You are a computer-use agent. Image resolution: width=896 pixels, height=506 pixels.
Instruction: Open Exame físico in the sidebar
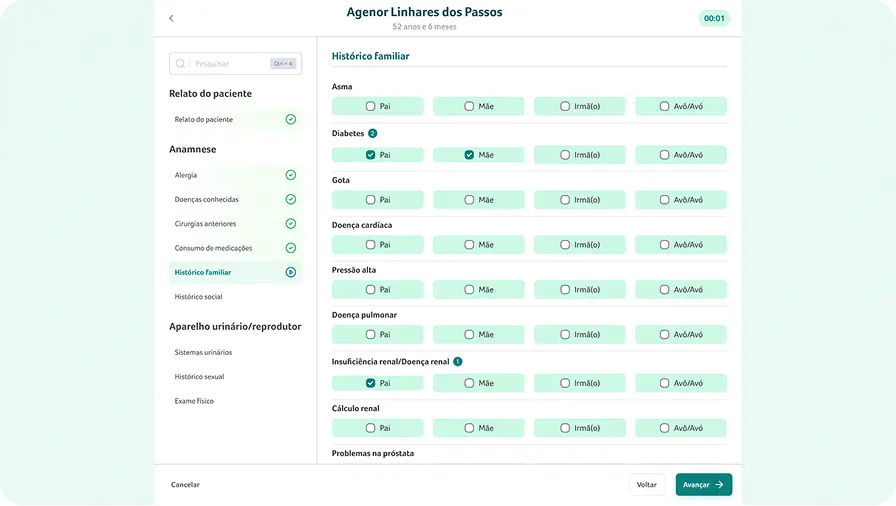[194, 401]
